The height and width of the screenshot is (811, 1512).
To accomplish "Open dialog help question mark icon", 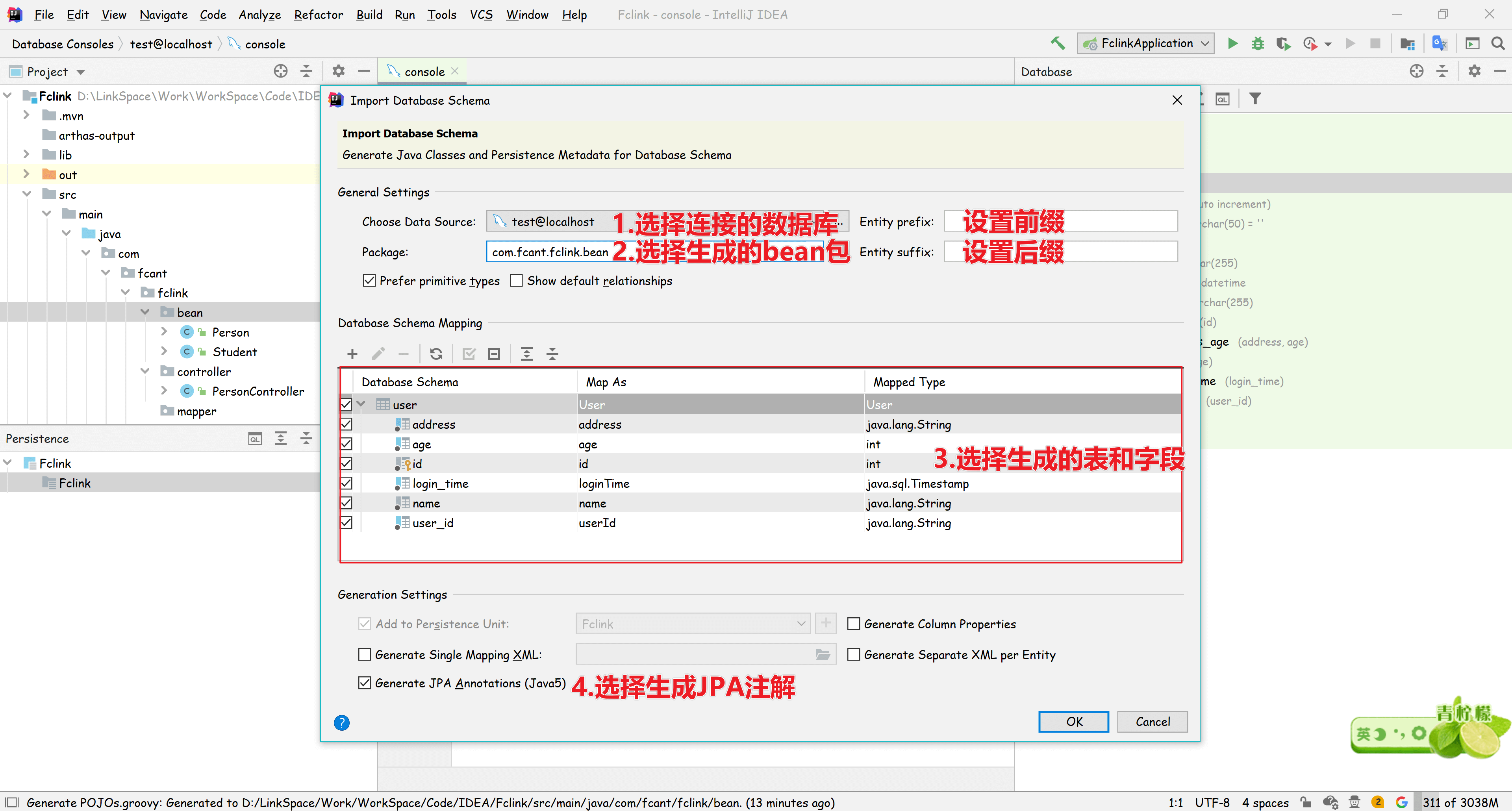I will 342,722.
